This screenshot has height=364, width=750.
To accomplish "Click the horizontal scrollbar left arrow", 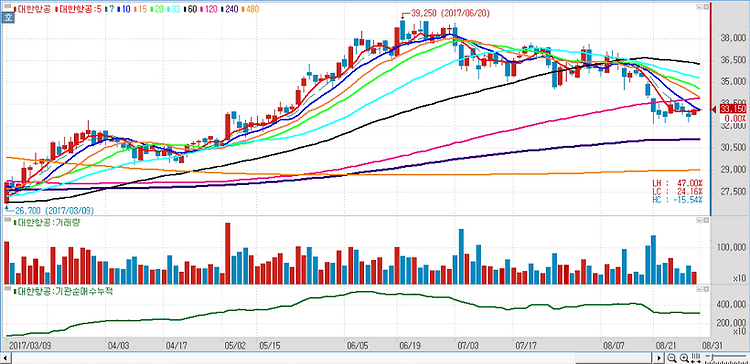I will coord(6,358).
